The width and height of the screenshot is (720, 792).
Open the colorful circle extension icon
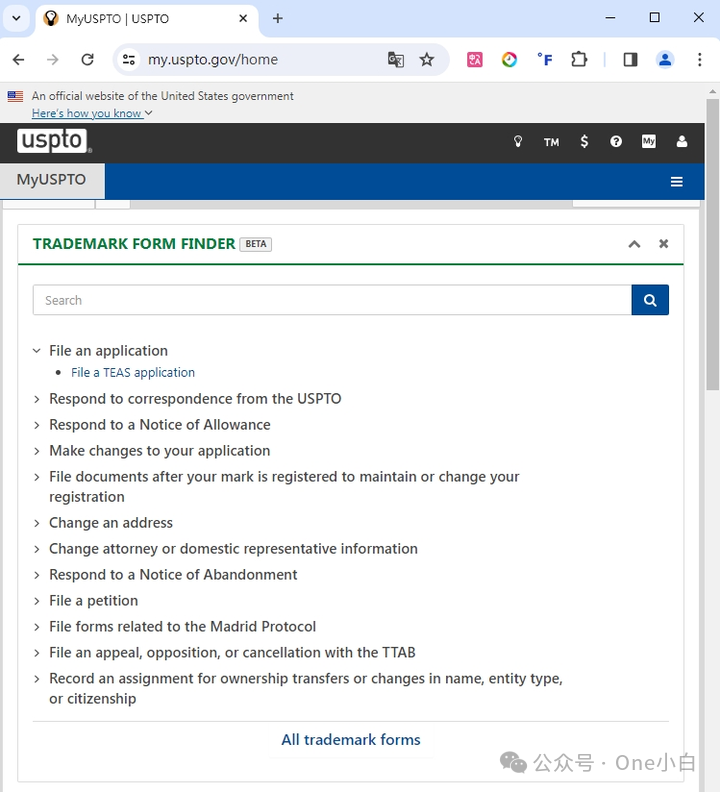[x=509, y=60]
